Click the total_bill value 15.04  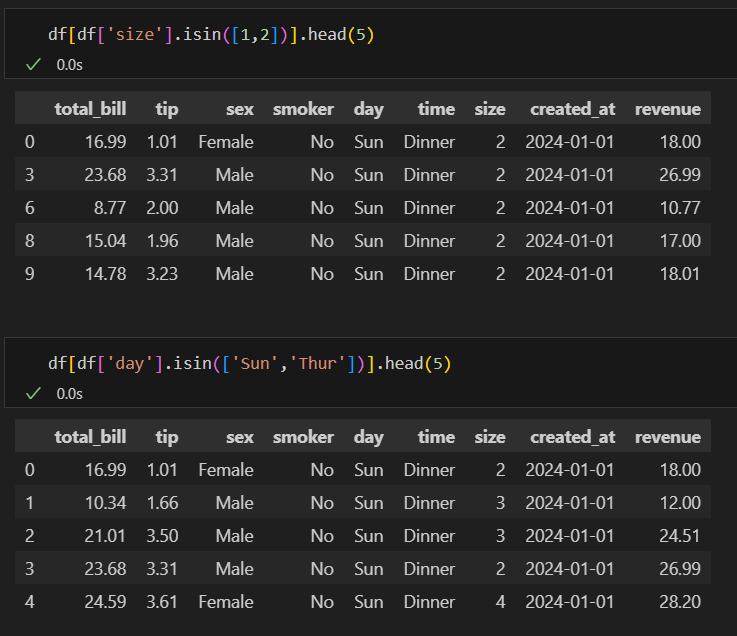pyautogui.click(x=105, y=241)
